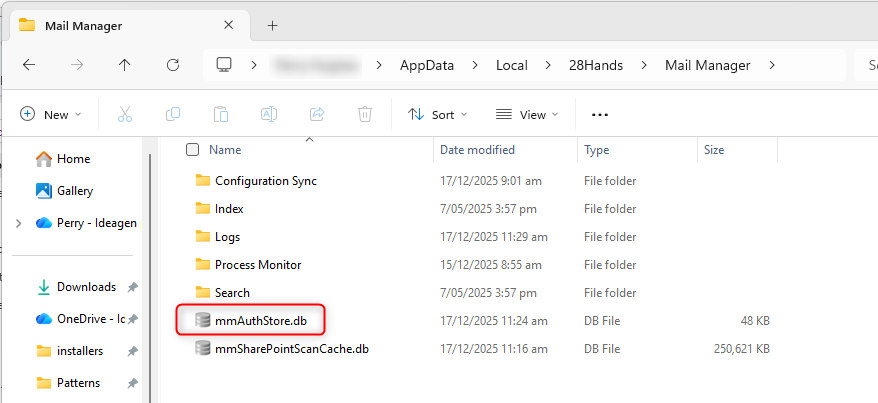The height and width of the screenshot is (403, 878).
Task: Click the Copy icon in toolbar
Action: coord(173,114)
